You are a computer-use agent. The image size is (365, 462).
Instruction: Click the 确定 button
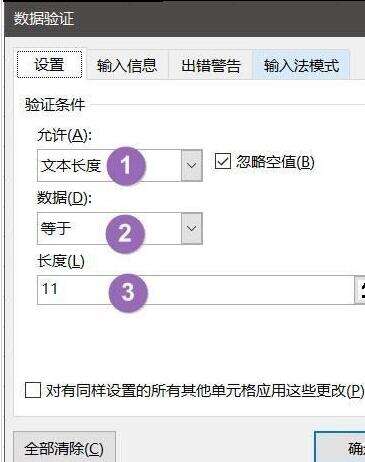[340, 448]
